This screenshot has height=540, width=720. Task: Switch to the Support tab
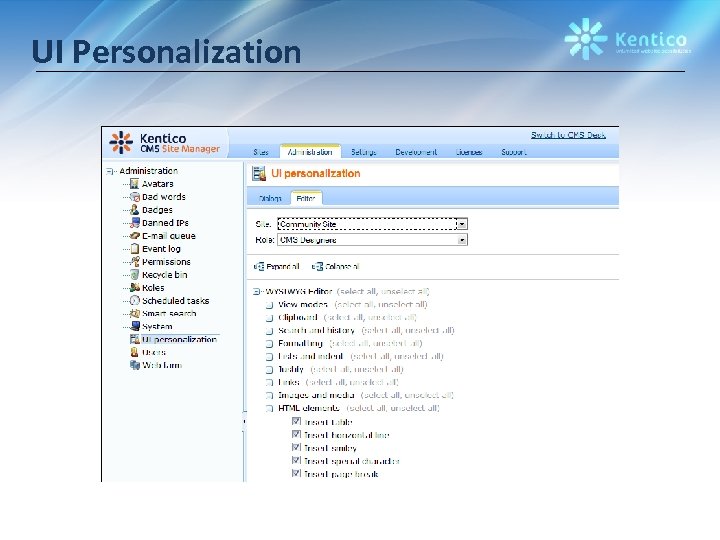click(514, 152)
